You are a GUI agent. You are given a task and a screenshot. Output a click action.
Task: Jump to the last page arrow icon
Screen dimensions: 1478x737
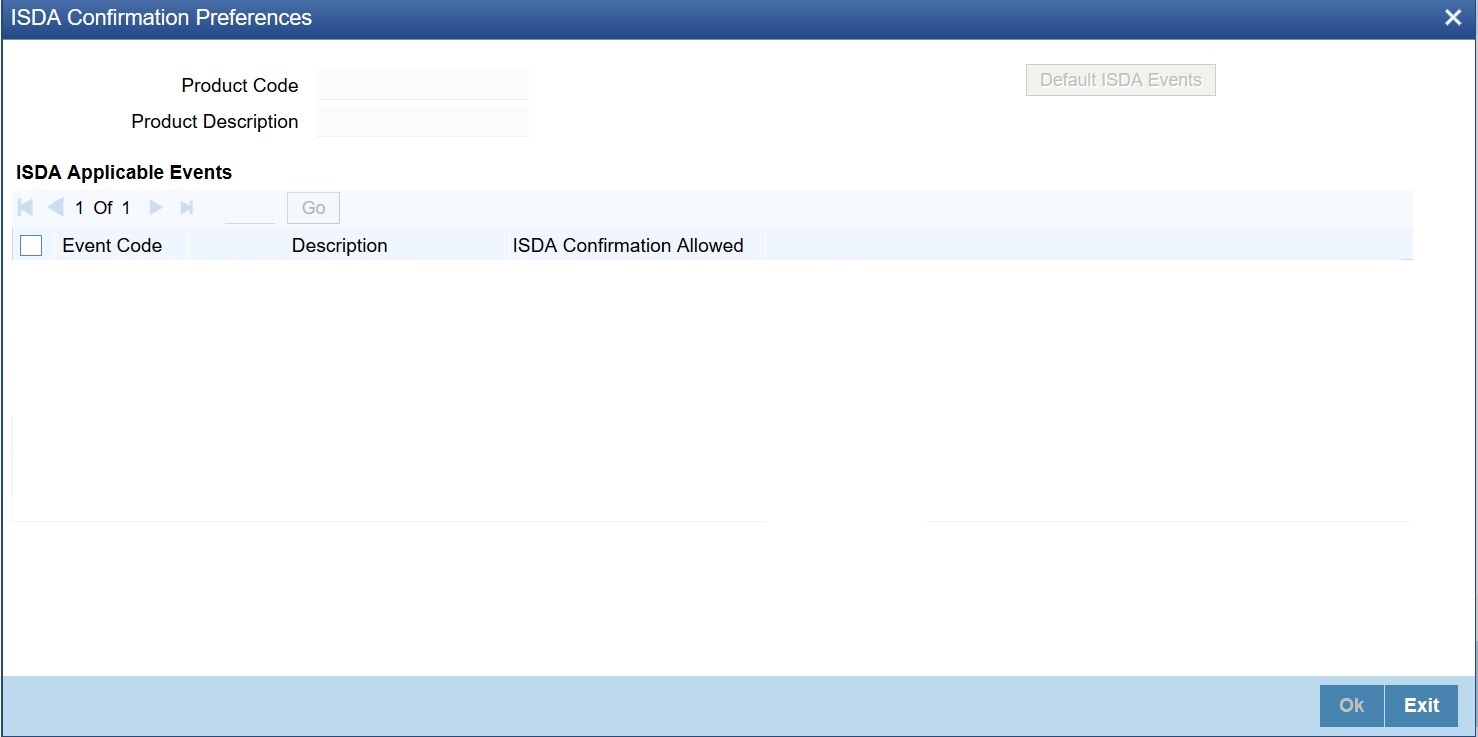tap(186, 207)
